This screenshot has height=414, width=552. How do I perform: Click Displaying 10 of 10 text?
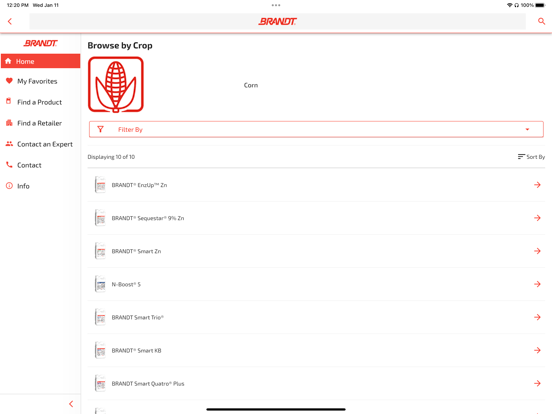[x=111, y=157]
